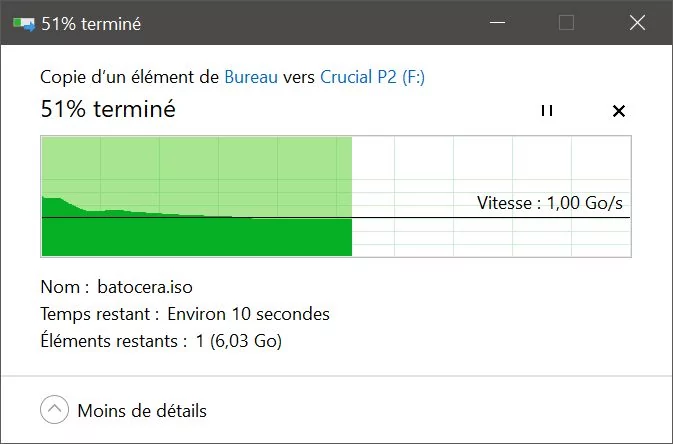Close the window with the title bar X
This screenshot has width=673, height=444.
point(637,22)
